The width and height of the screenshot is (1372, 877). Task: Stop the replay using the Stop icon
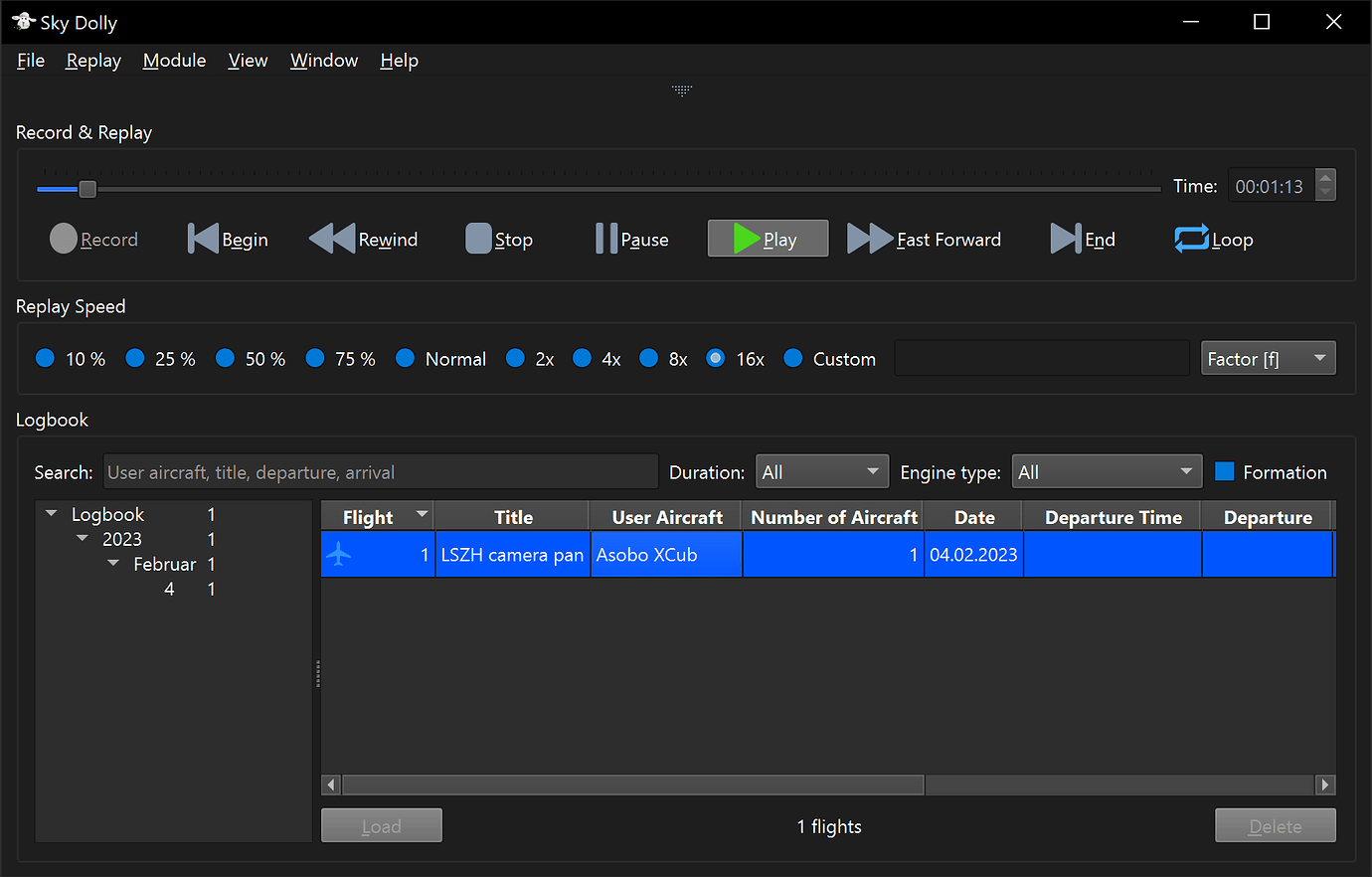point(480,239)
